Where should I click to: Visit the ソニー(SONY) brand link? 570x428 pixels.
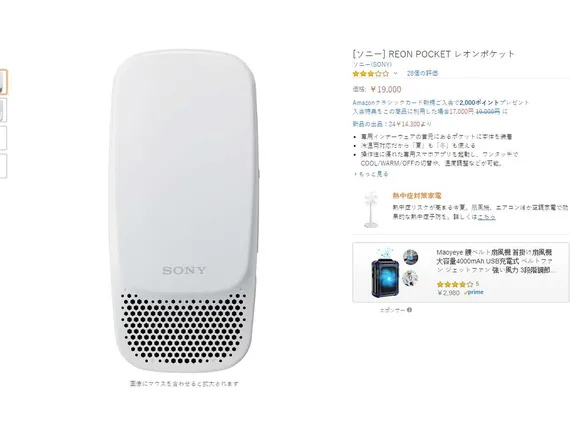[372, 64]
